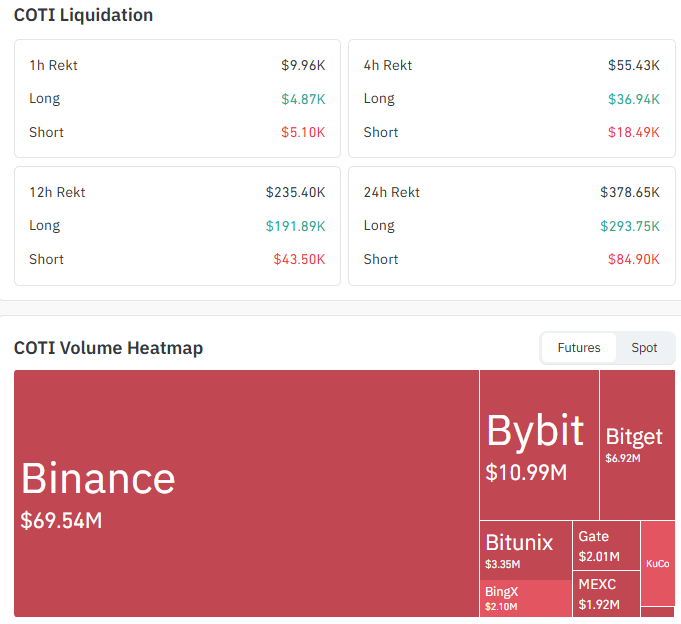
Task: Click the 4h Short value $18.49K
Action: (x=634, y=132)
